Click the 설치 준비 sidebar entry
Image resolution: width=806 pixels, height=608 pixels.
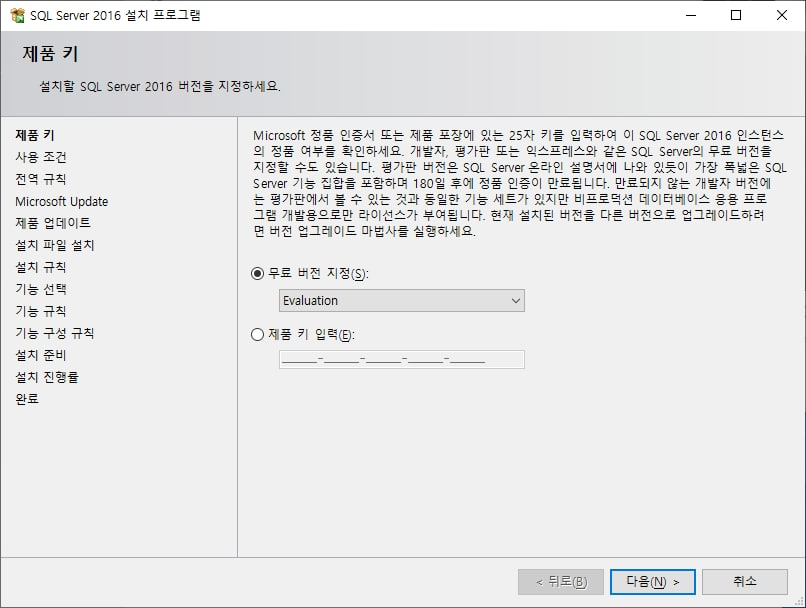point(41,355)
